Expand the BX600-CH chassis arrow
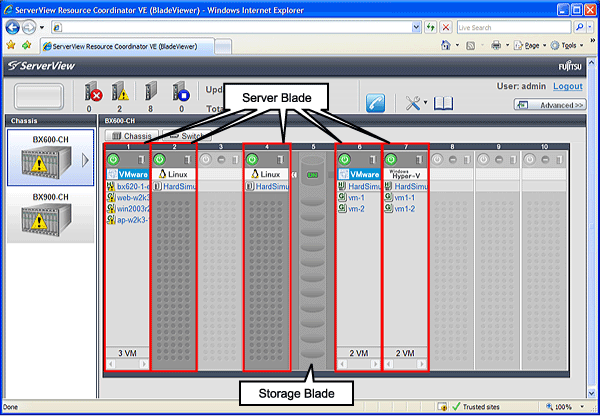This screenshot has height=416, width=600. [85, 160]
